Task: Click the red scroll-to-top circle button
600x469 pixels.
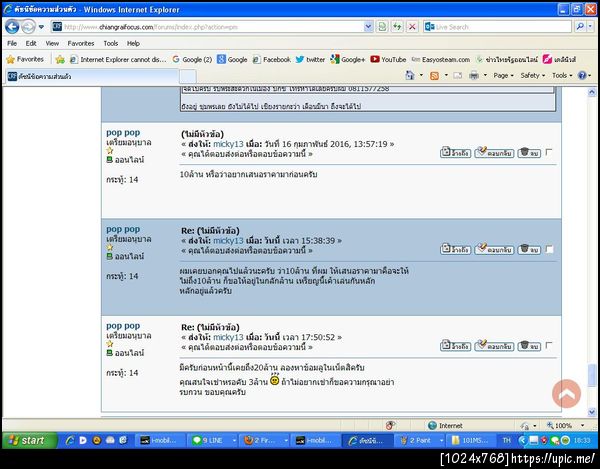Action: click(x=566, y=393)
